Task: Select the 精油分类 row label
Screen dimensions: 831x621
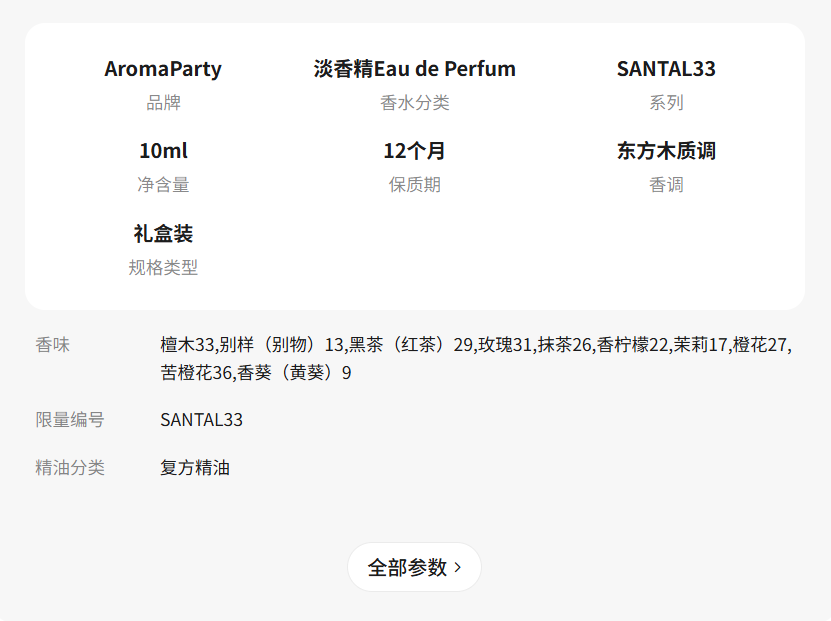Action: [x=70, y=467]
